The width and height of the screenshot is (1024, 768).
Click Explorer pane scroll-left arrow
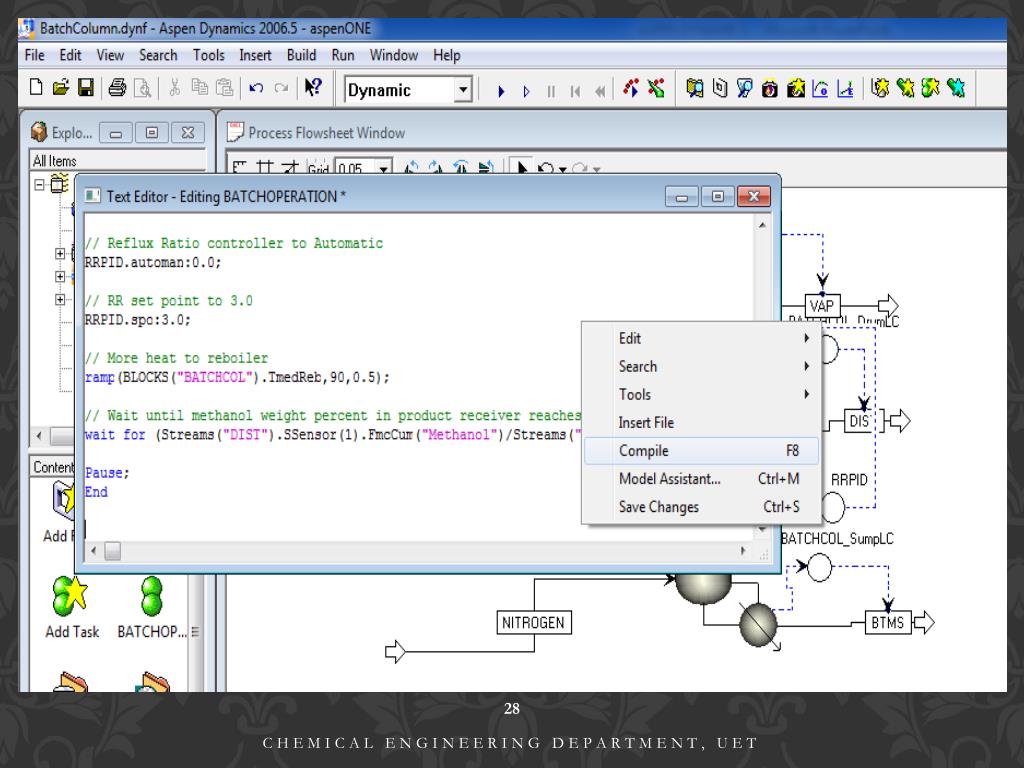(39, 436)
